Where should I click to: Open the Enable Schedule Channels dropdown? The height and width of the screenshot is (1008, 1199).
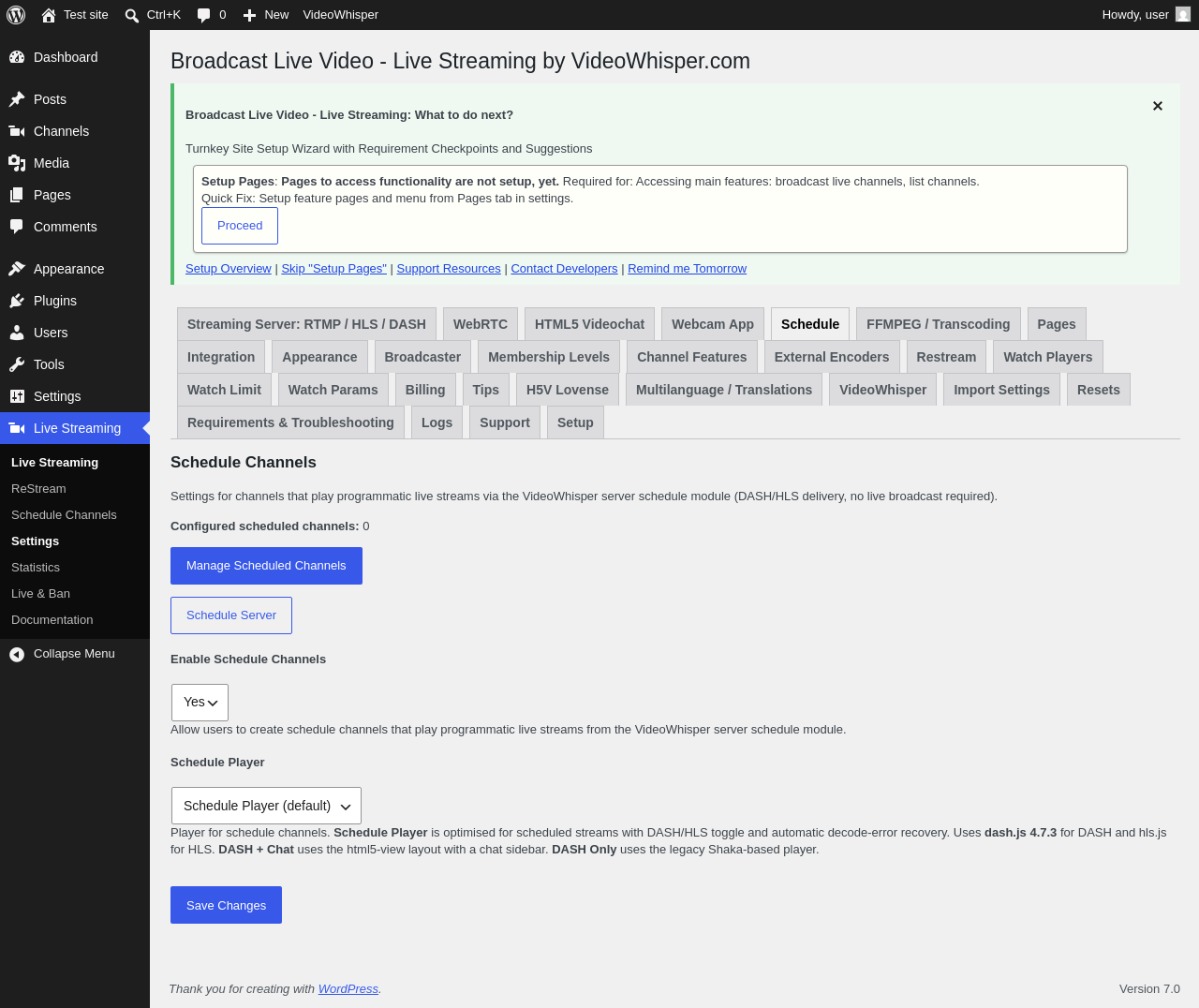point(200,703)
